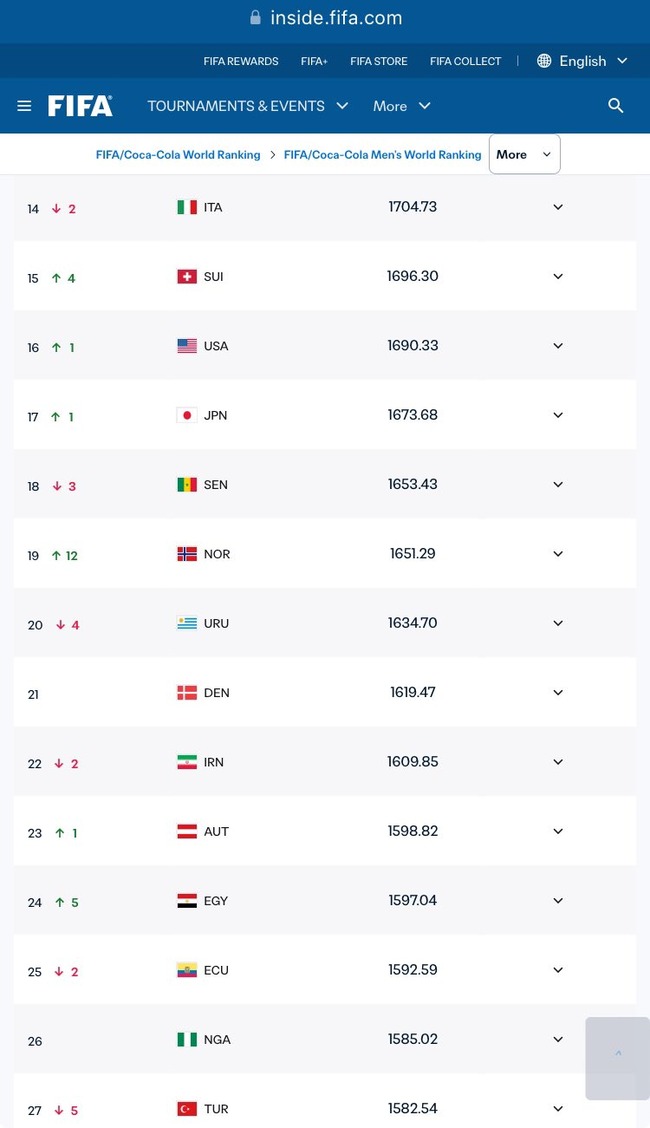The height and width of the screenshot is (1128, 650).
Task: Expand the SEN row chevron
Action: pyautogui.click(x=558, y=485)
